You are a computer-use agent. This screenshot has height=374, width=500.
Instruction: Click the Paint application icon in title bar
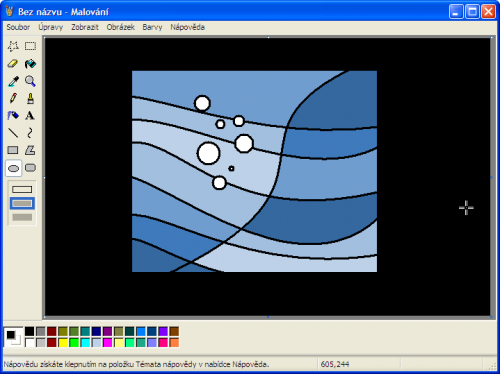pos(10,12)
